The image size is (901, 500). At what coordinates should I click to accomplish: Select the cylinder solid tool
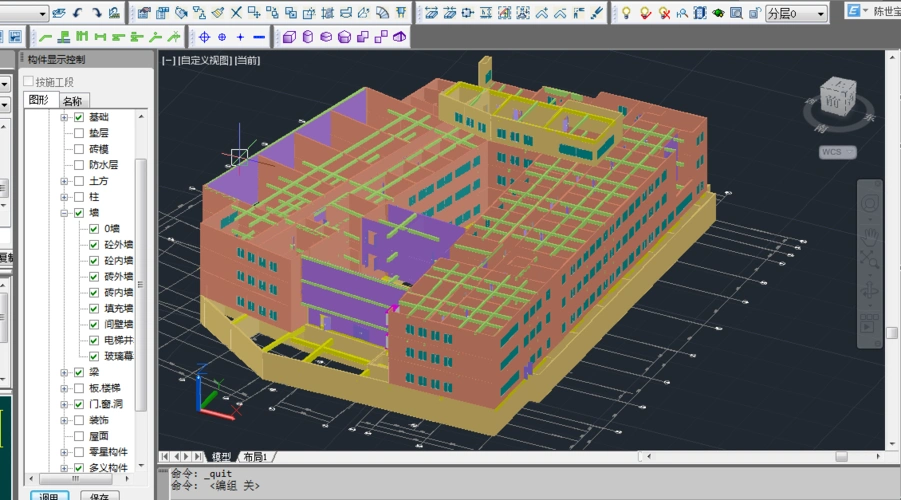point(308,37)
